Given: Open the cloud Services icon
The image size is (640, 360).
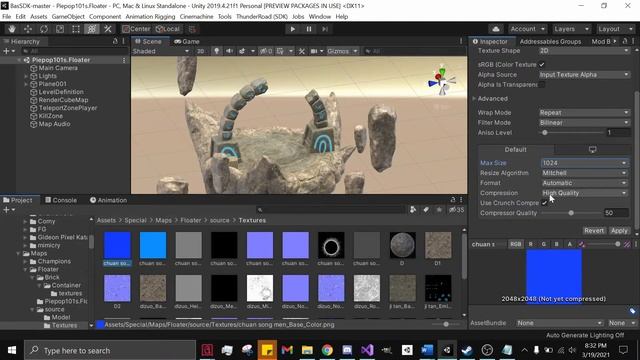Looking at the screenshot, I should click(x=496, y=29).
